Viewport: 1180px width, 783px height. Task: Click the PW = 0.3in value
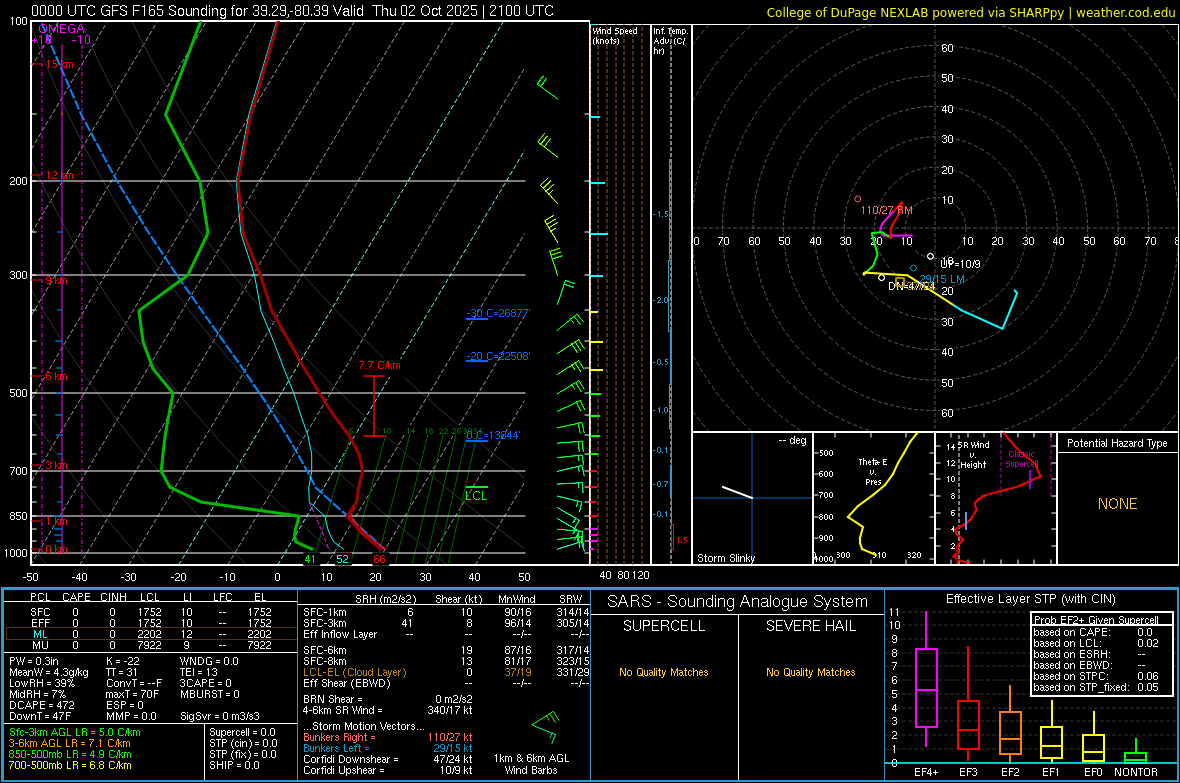click(x=34, y=661)
